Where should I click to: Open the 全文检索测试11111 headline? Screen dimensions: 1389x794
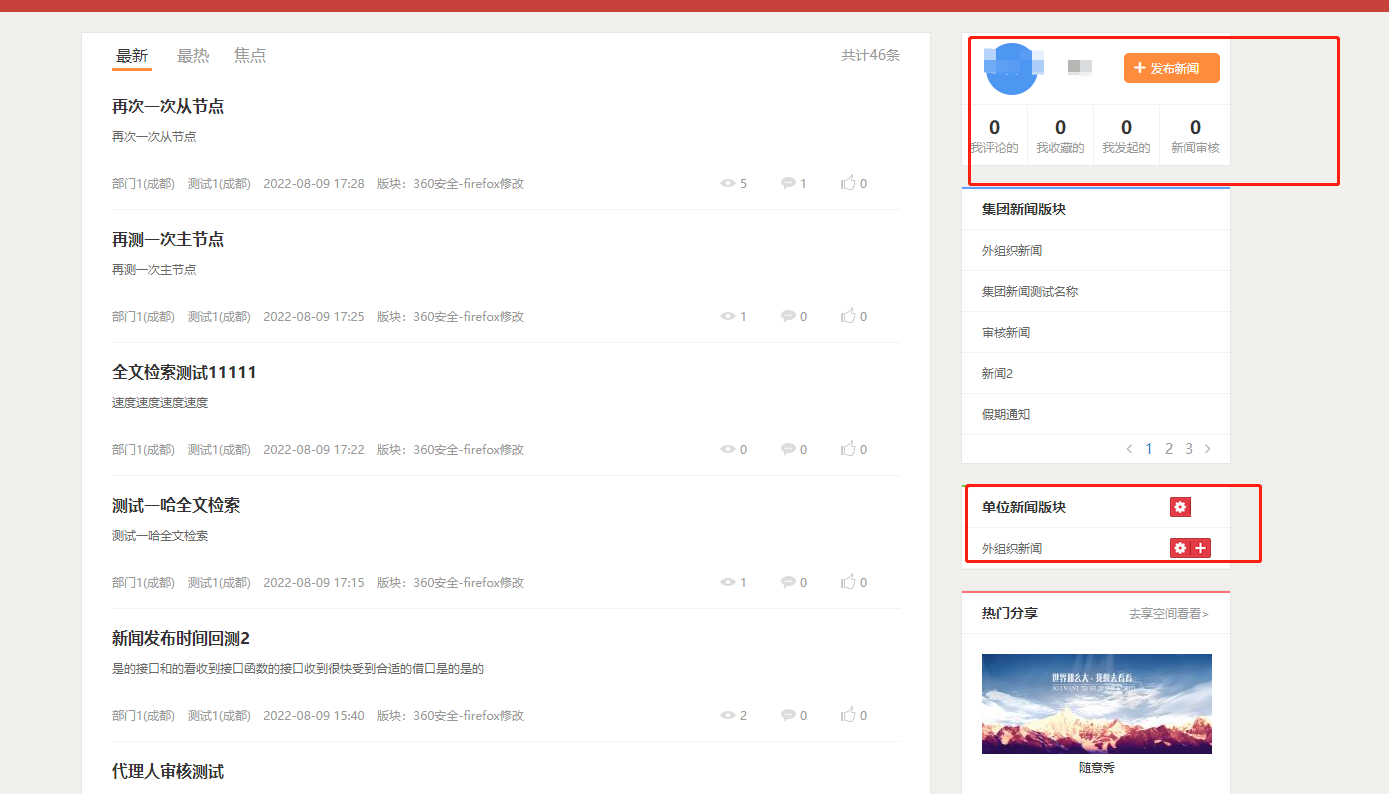point(184,372)
